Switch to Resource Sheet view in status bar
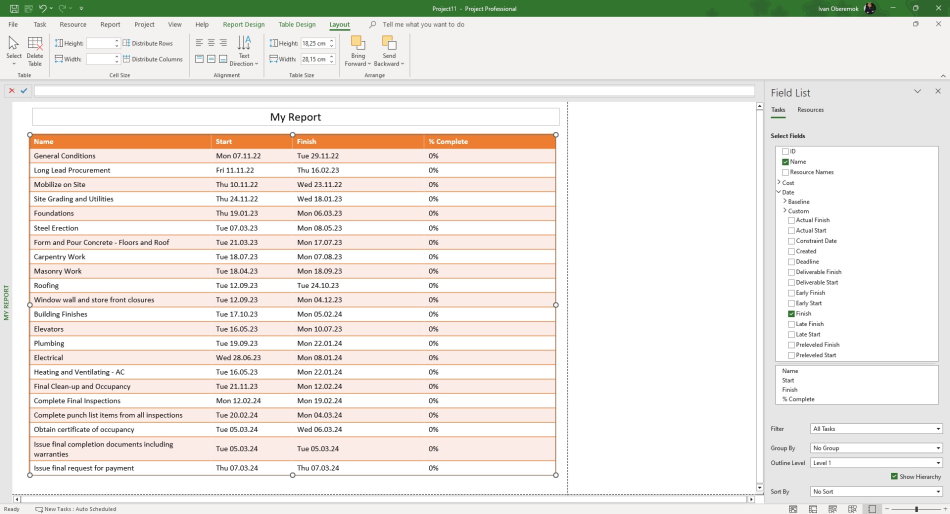Image resolution: width=950 pixels, height=514 pixels. 852,509
